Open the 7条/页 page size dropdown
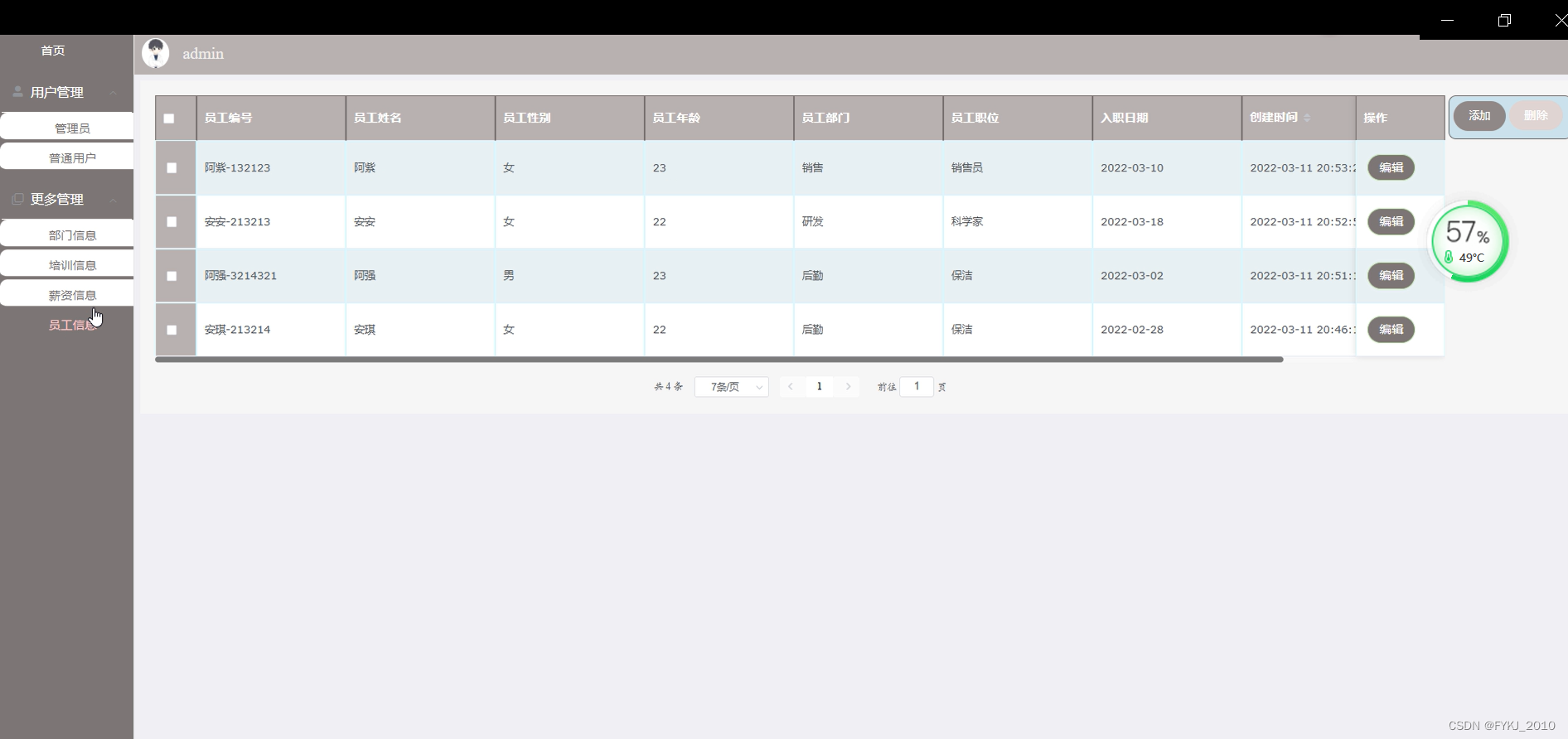The height and width of the screenshot is (739, 1568). tap(732, 387)
